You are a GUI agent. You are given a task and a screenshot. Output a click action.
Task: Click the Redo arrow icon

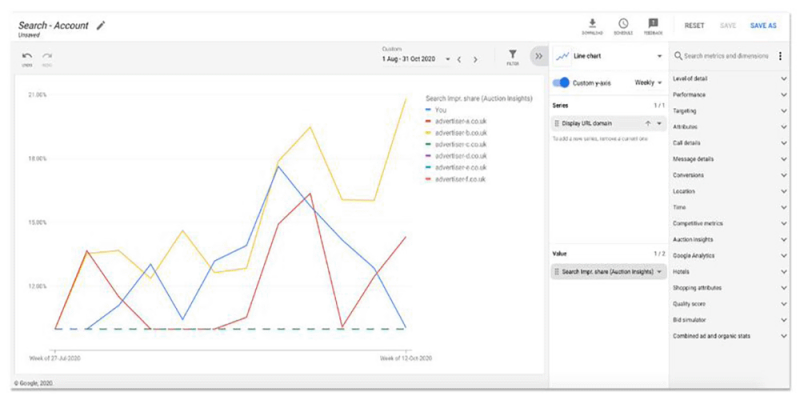tap(47, 57)
